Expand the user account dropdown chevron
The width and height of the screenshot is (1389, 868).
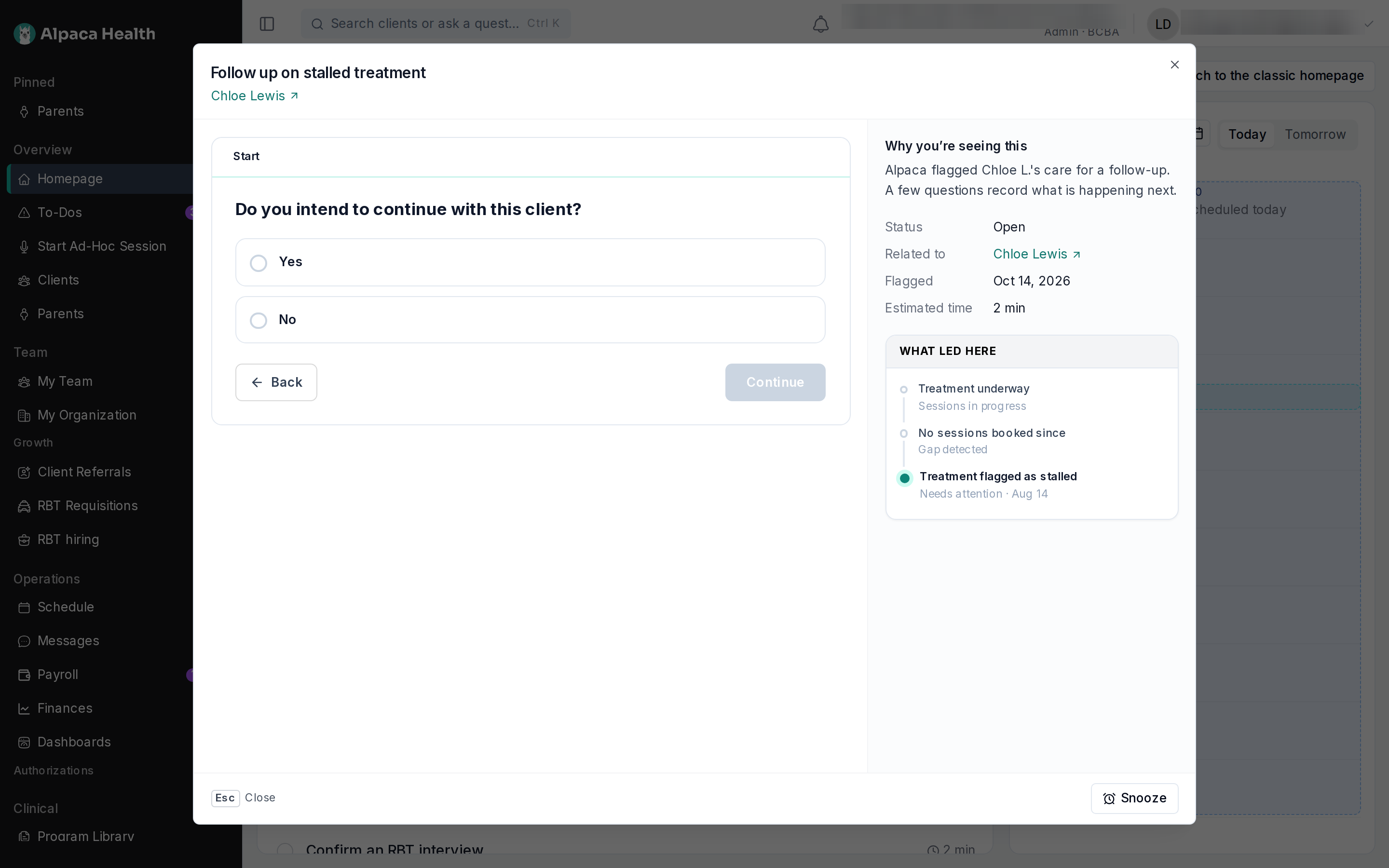pyautogui.click(x=1369, y=24)
